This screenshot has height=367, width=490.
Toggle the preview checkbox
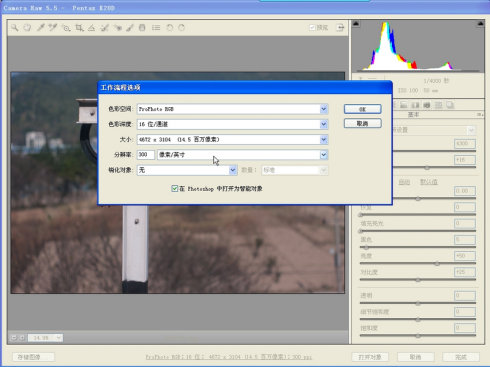(312, 28)
